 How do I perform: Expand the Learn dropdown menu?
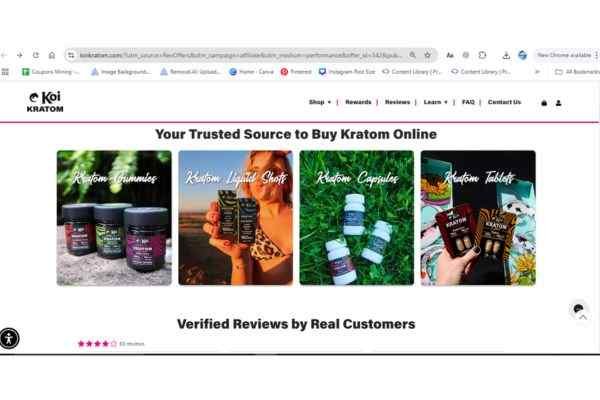point(435,102)
